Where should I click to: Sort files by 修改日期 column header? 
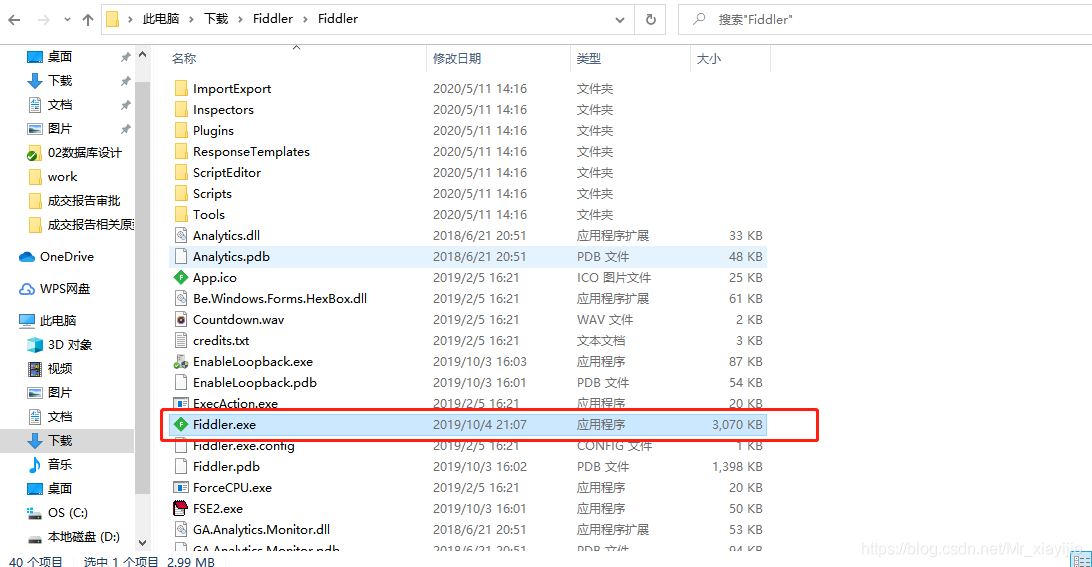457,59
